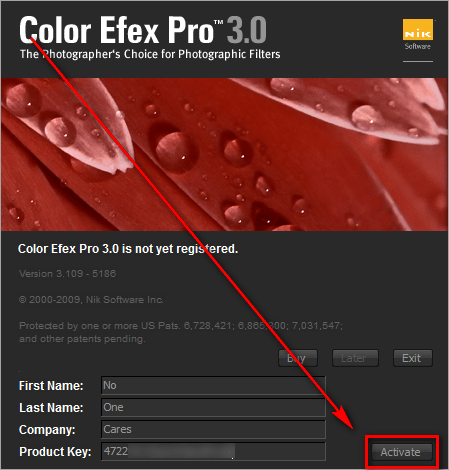The image size is (449, 470).
Task: Click the Activate button
Action: coord(402,452)
